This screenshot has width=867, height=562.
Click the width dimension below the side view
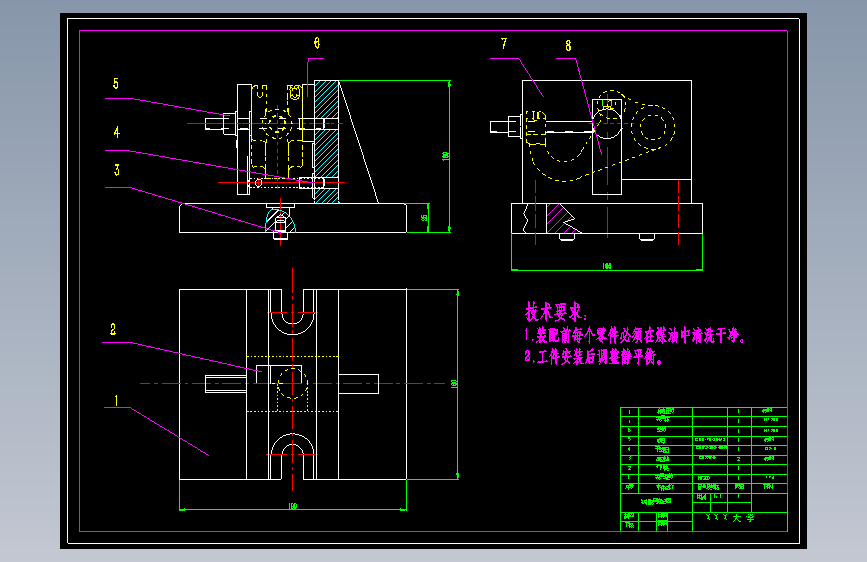tap(607, 266)
